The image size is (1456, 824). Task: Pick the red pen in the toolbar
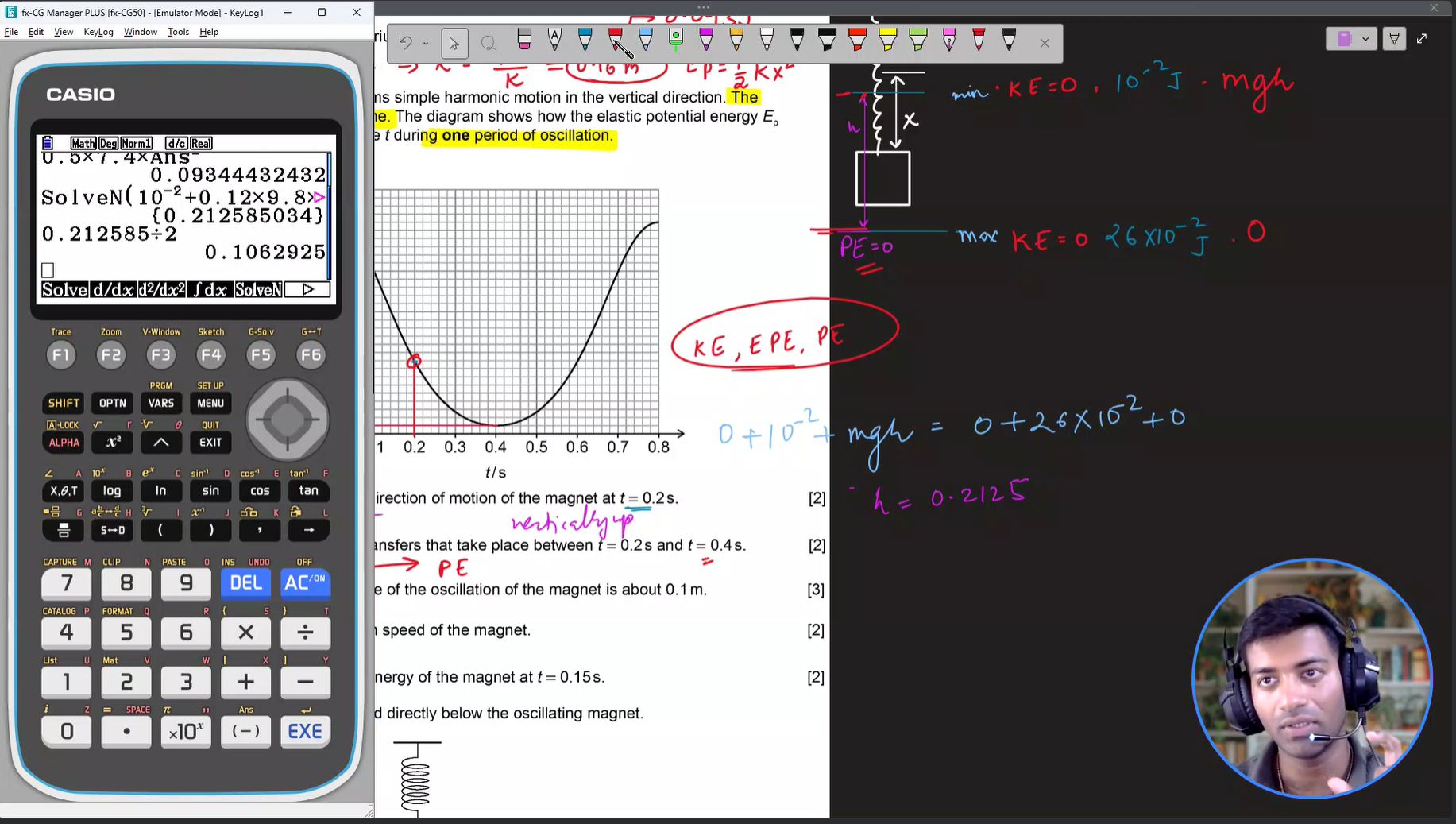tap(616, 40)
